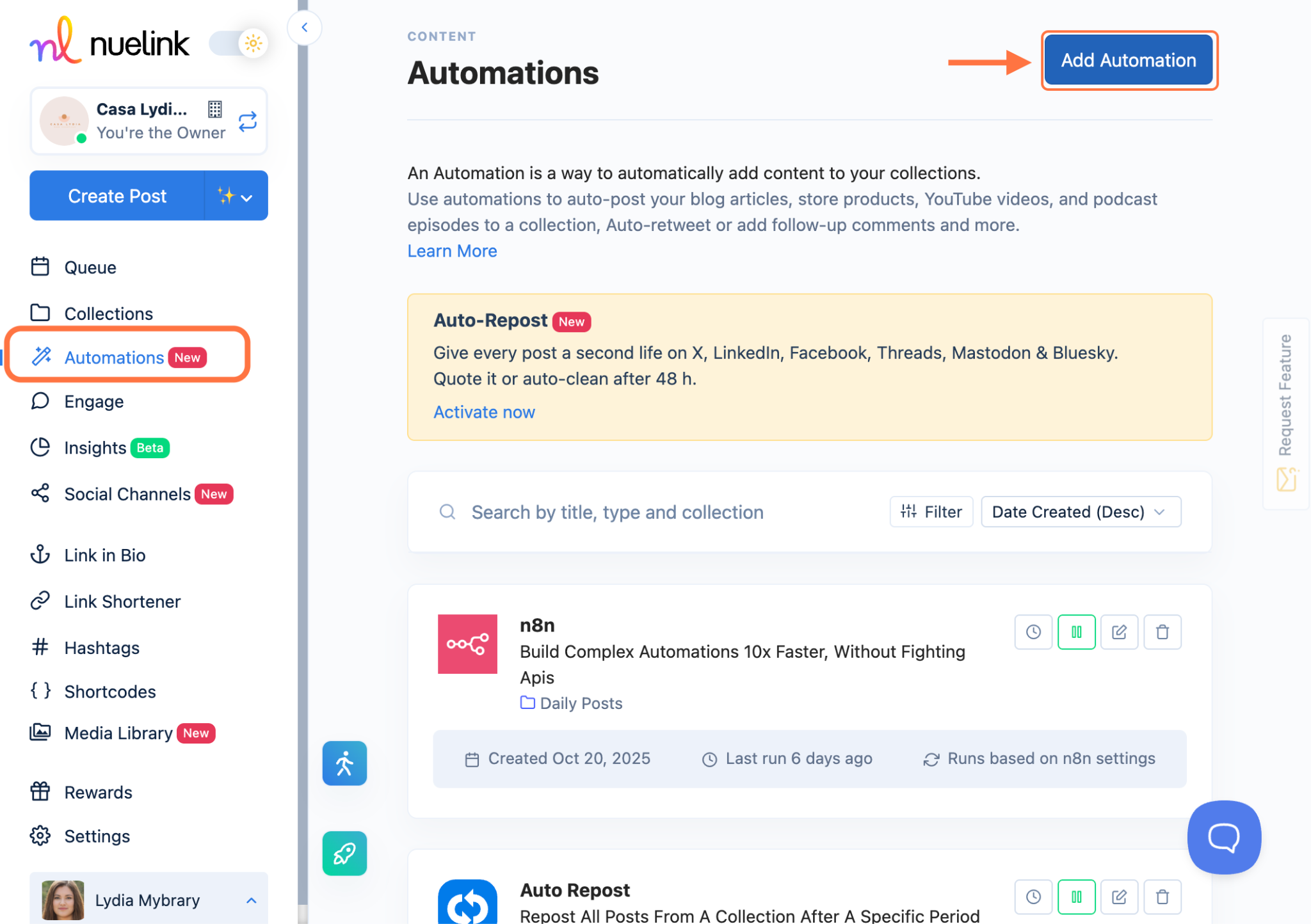Click the green rocket icon button
This screenshot has width=1311, height=924.
point(344,853)
